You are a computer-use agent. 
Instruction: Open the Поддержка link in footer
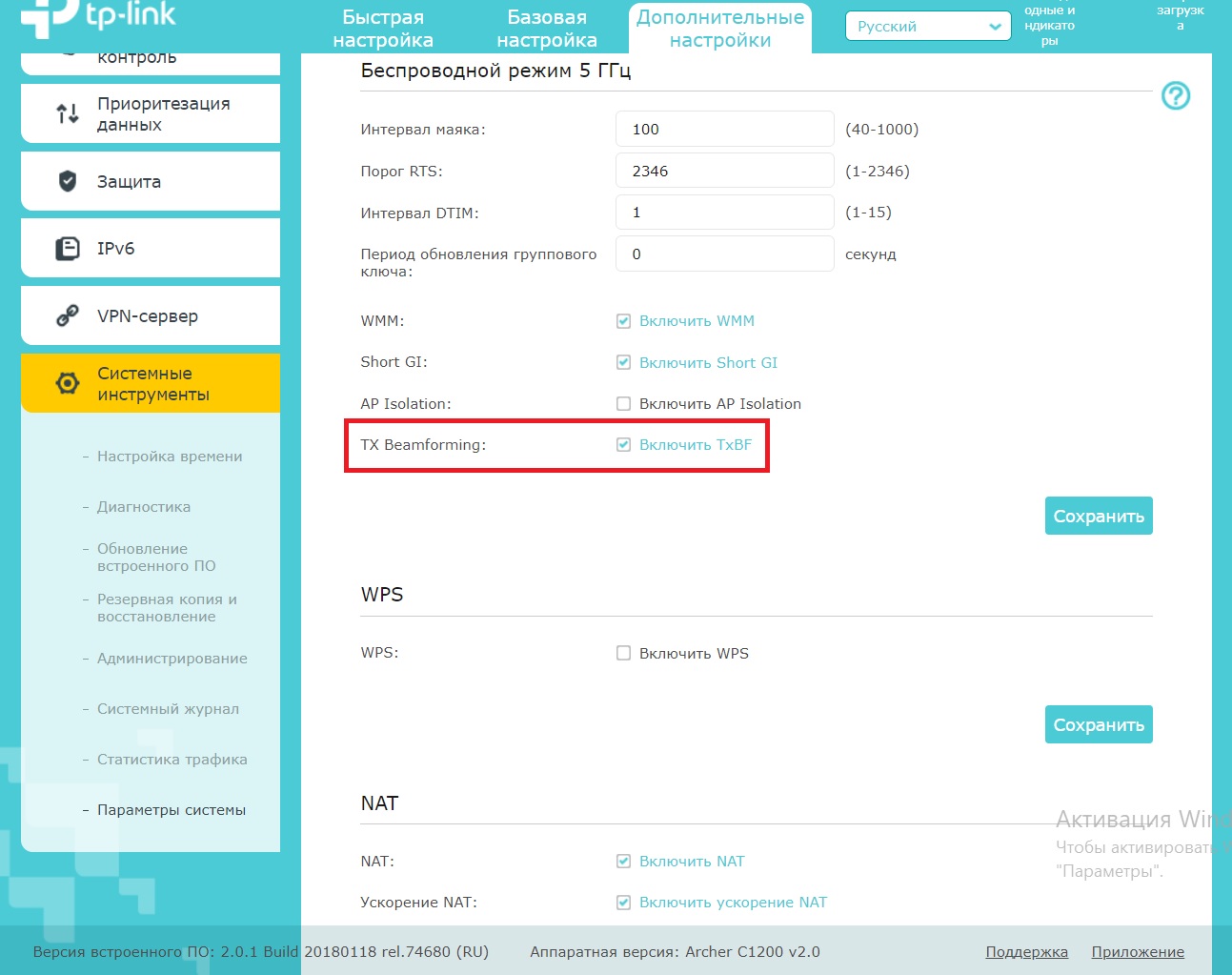coord(1026,952)
